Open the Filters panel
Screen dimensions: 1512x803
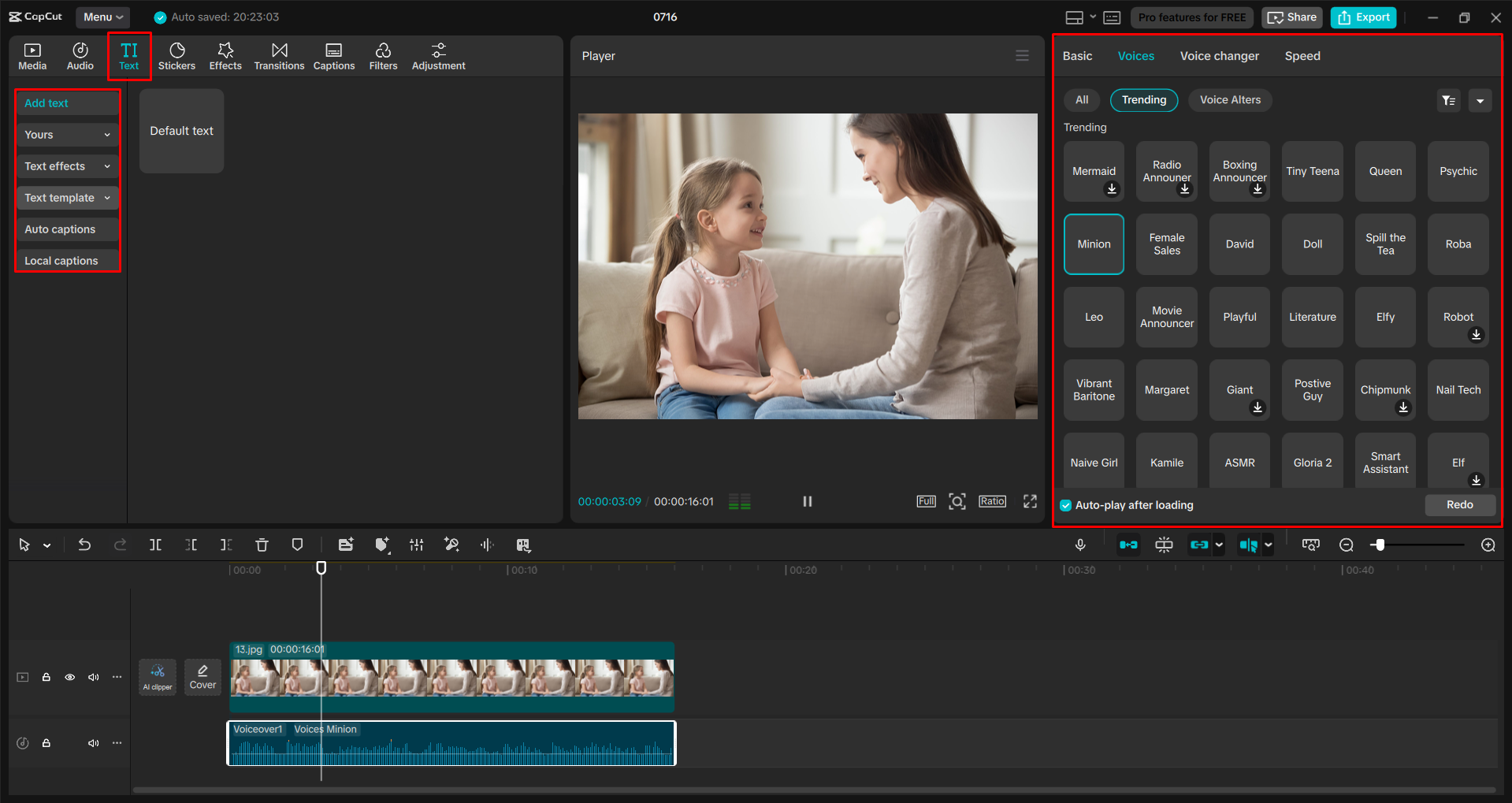point(383,55)
